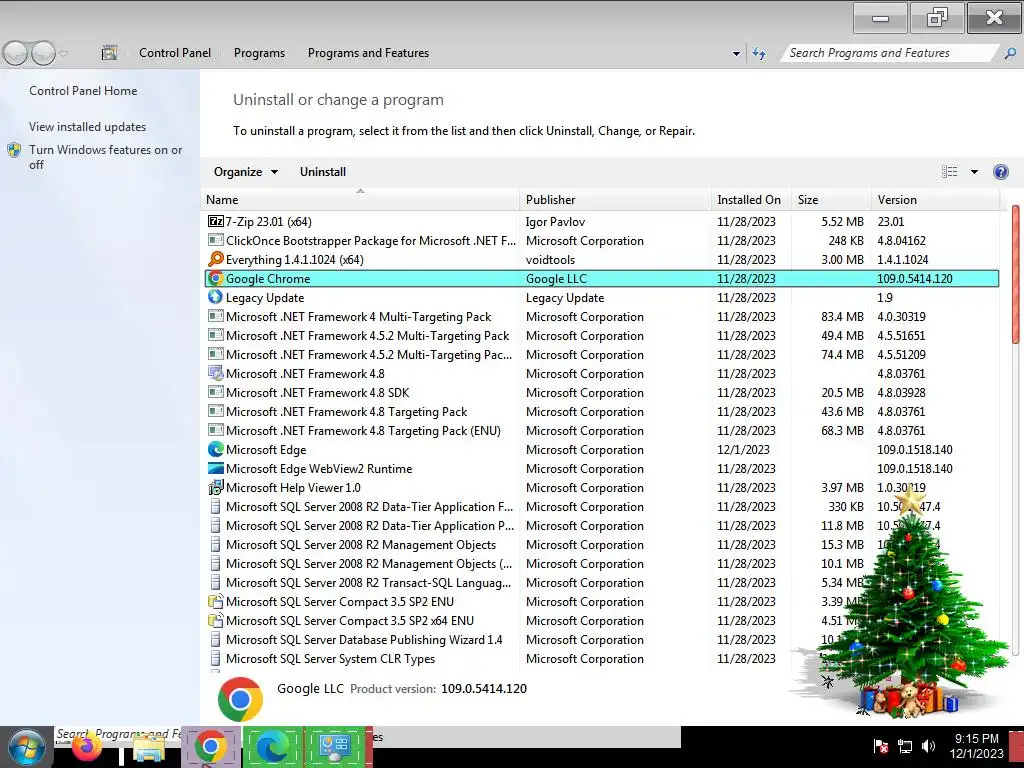The image size is (1024, 768).
Task: Click the Microsoft Edge WebView2 Runtime icon
Action: click(x=216, y=468)
